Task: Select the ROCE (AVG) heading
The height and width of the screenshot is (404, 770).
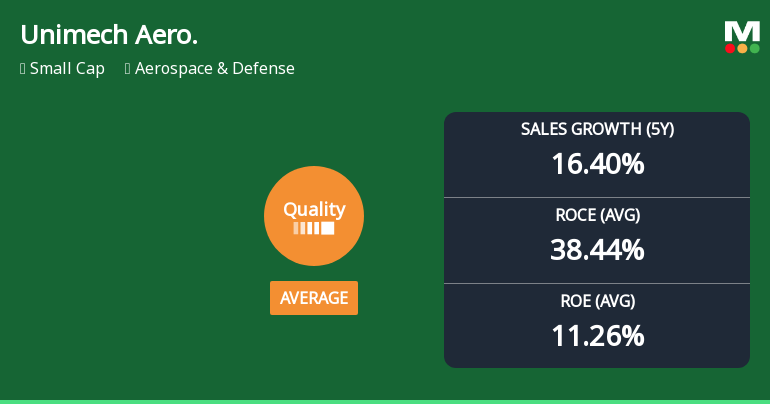Action: point(597,215)
